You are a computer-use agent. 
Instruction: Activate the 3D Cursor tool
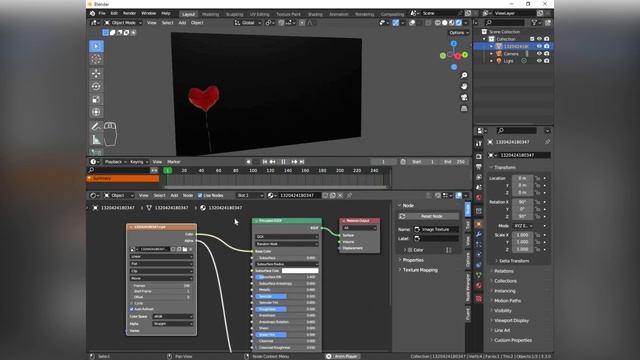(96, 60)
